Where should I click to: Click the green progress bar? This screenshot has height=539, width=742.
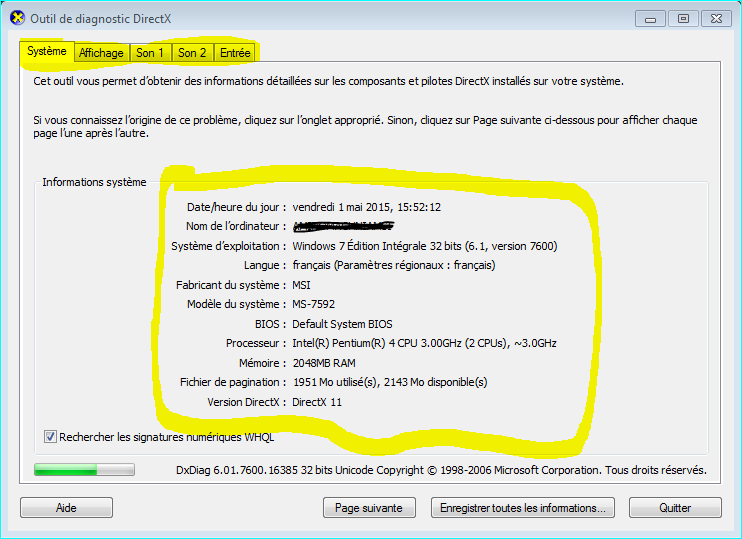(x=84, y=469)
